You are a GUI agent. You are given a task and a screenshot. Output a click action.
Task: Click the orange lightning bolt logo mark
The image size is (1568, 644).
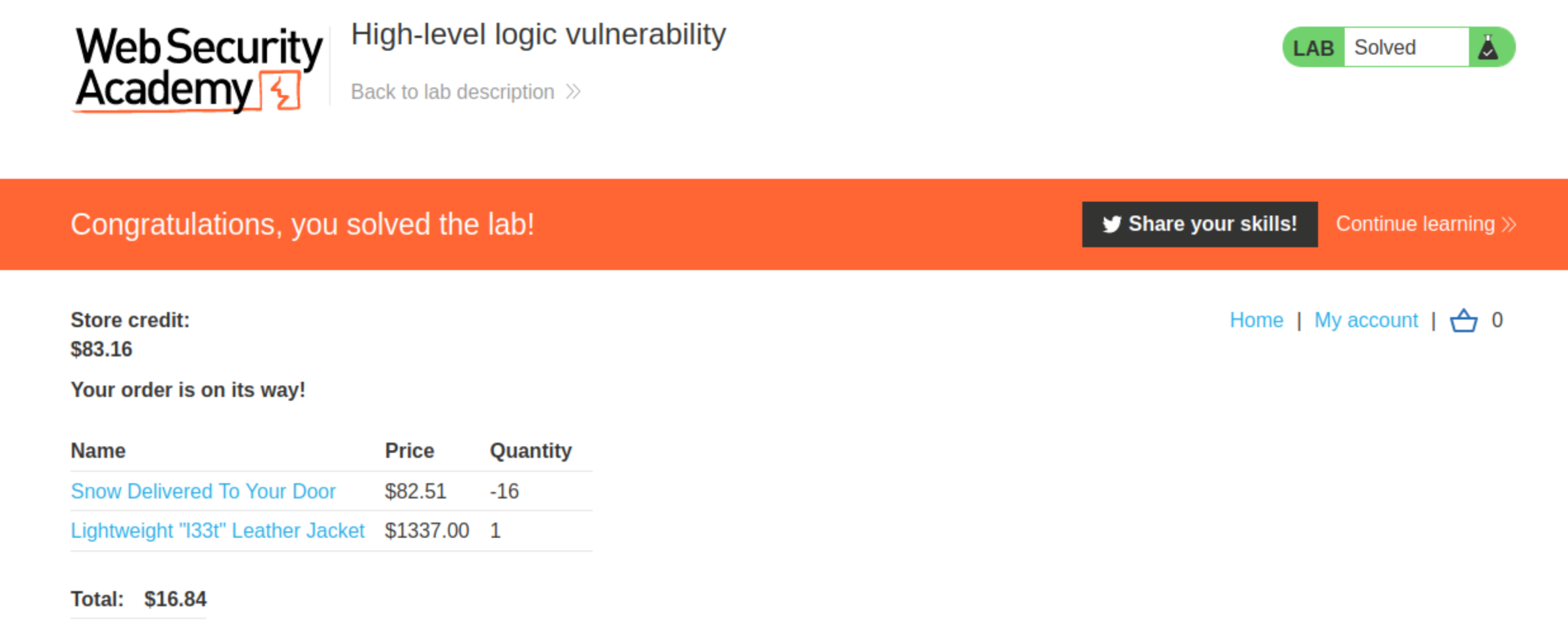[282, 91]
